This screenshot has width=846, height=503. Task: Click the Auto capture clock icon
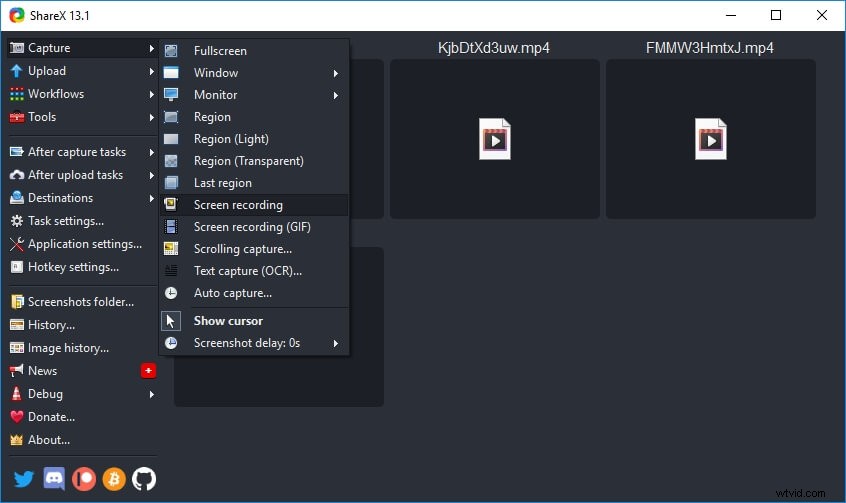[x=171, y=293]
